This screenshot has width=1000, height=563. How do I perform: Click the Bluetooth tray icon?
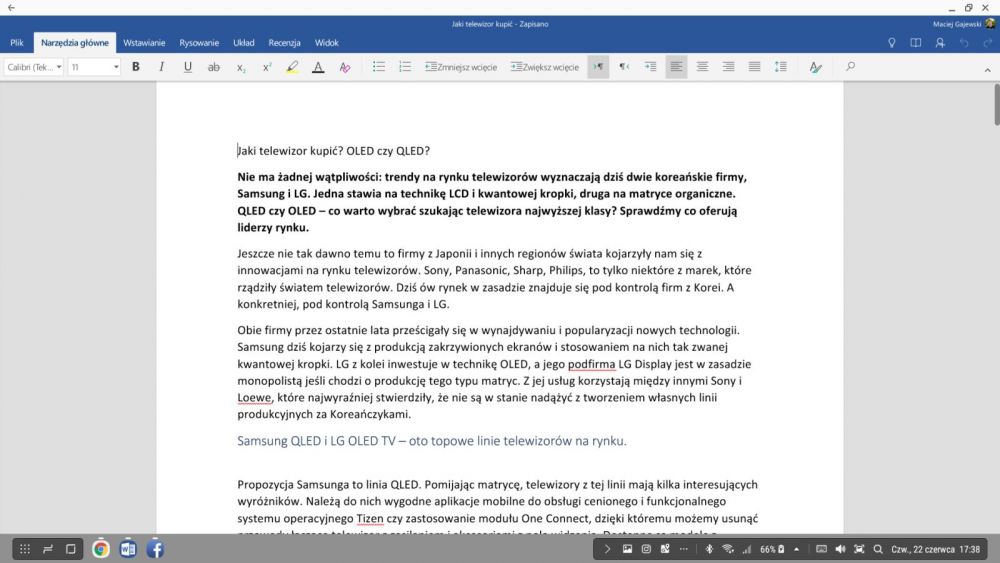(709, 549)
